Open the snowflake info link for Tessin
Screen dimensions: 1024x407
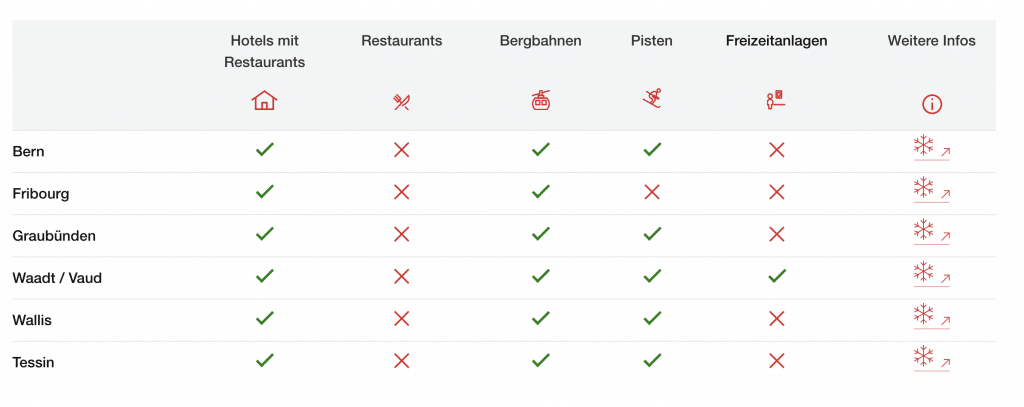(x=931, y=358)
